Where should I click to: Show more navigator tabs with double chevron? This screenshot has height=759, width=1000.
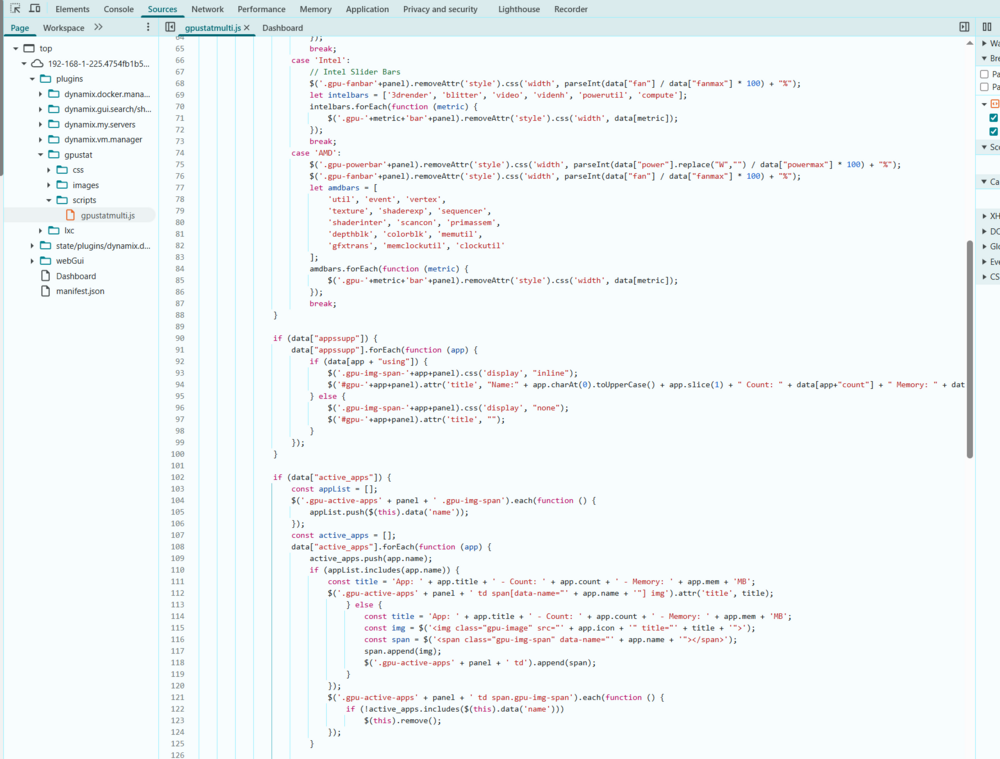click(x=98, y=27)
